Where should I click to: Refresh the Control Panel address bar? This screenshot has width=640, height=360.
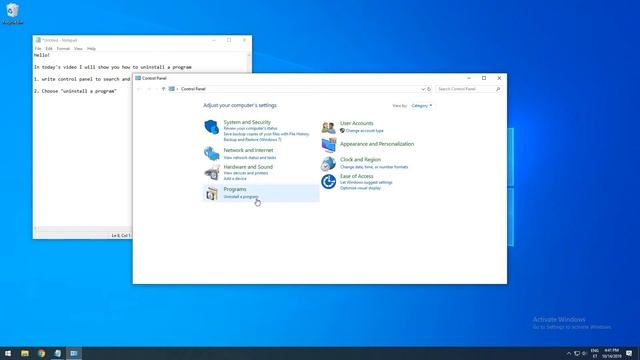[x=429, y=89]
